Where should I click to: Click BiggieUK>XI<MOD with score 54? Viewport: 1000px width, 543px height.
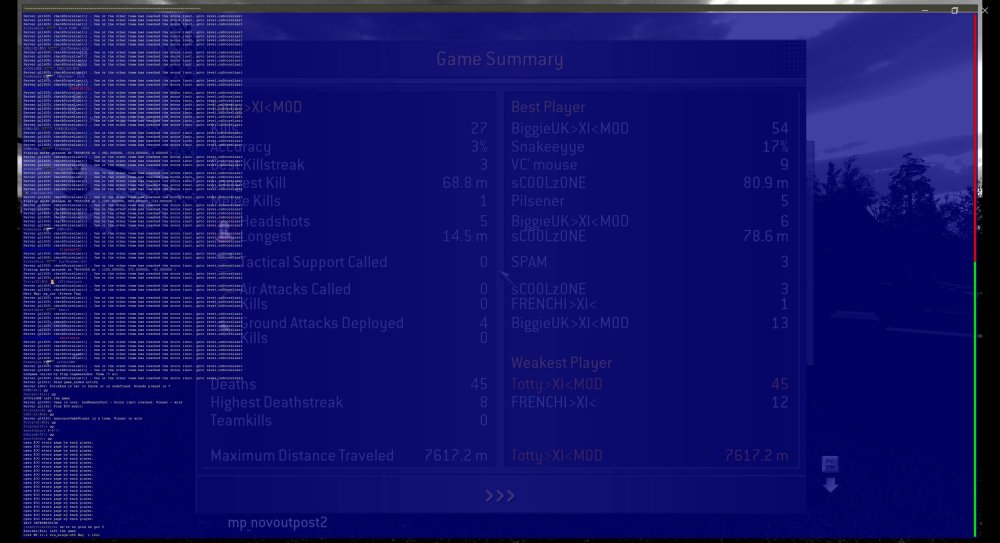point(570,129)
